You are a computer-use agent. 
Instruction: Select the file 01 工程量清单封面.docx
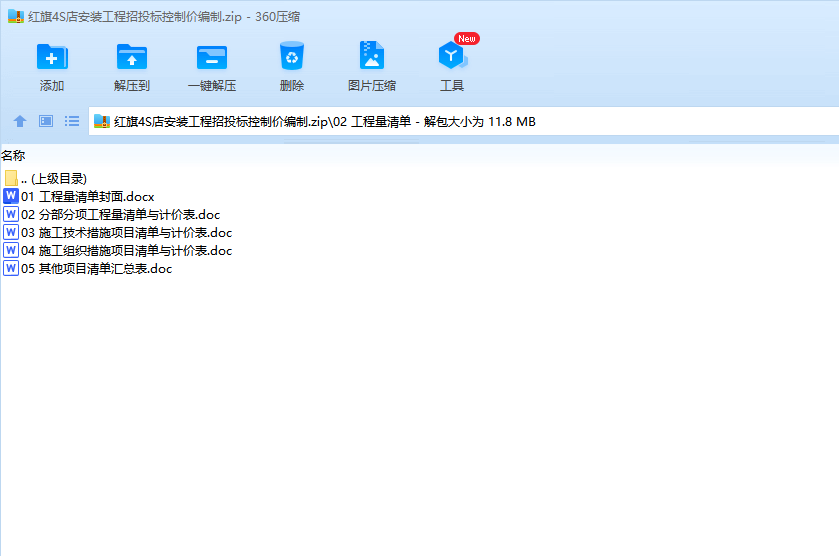(88, 196)
